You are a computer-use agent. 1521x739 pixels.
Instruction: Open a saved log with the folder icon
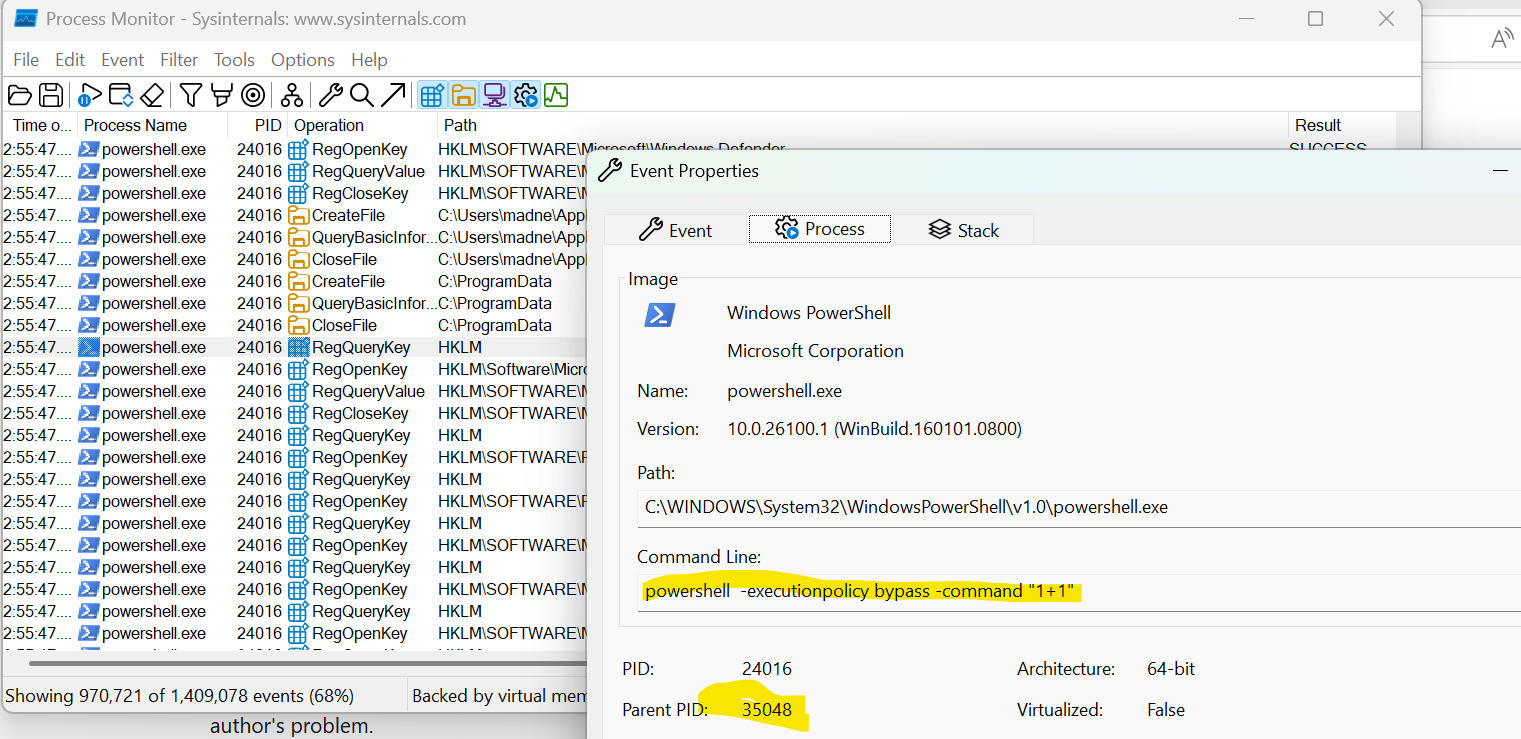pyautogui.click(x=19, y=95)
